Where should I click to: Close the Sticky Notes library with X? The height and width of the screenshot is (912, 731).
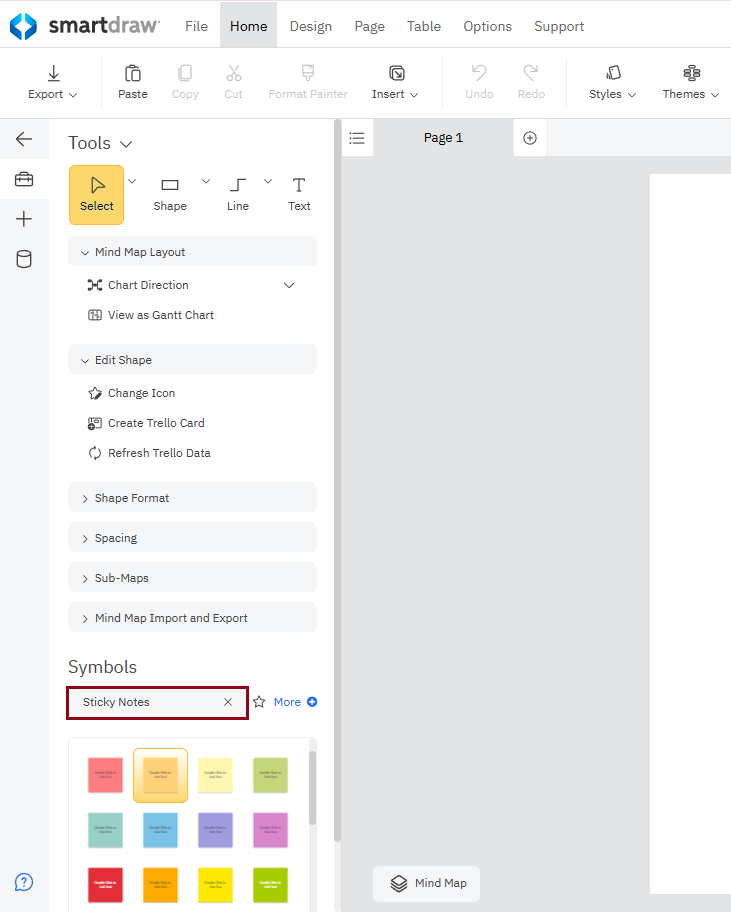[228, 702]
